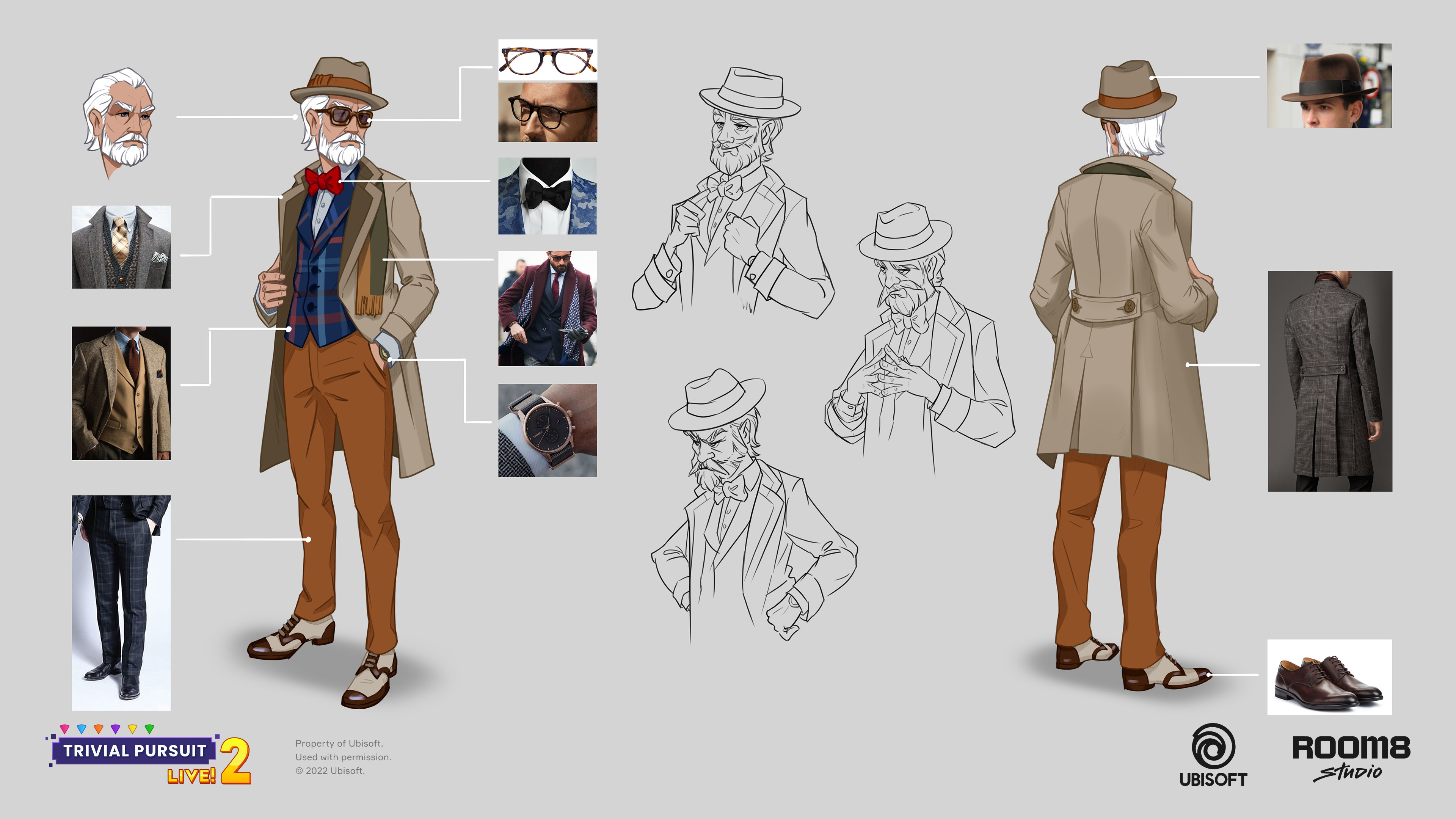Click the green wedge above Trivial Pursuit
The width and height of the screenshot is (1456, 819).
(x=149, y=728)
